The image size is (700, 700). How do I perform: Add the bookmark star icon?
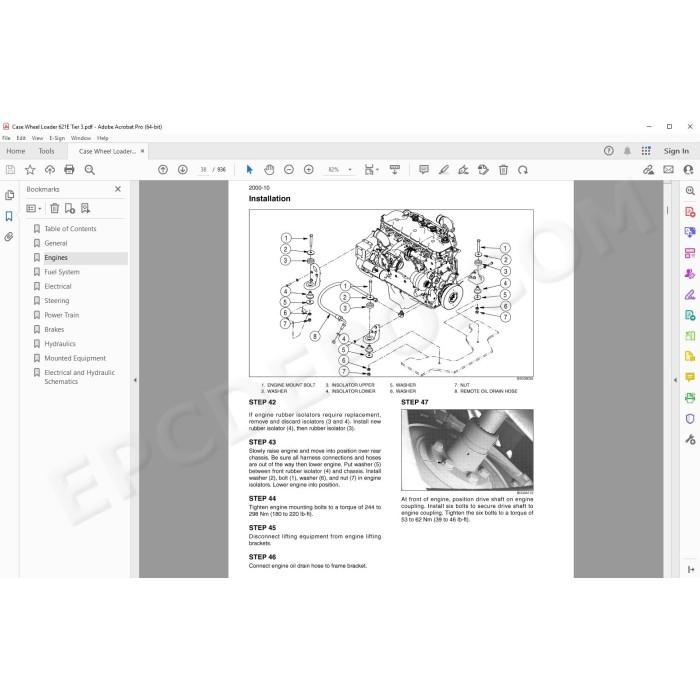tap(30, 170)
